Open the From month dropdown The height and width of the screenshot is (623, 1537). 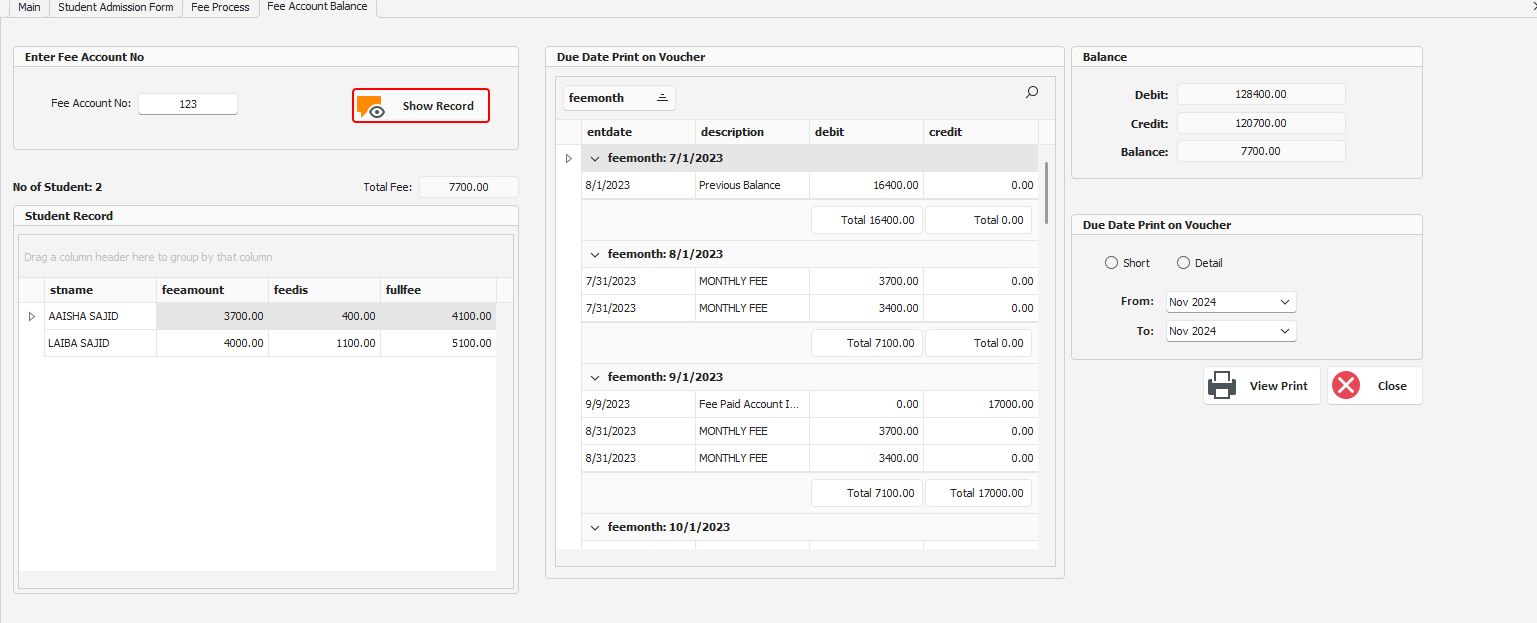(1284, 302)
